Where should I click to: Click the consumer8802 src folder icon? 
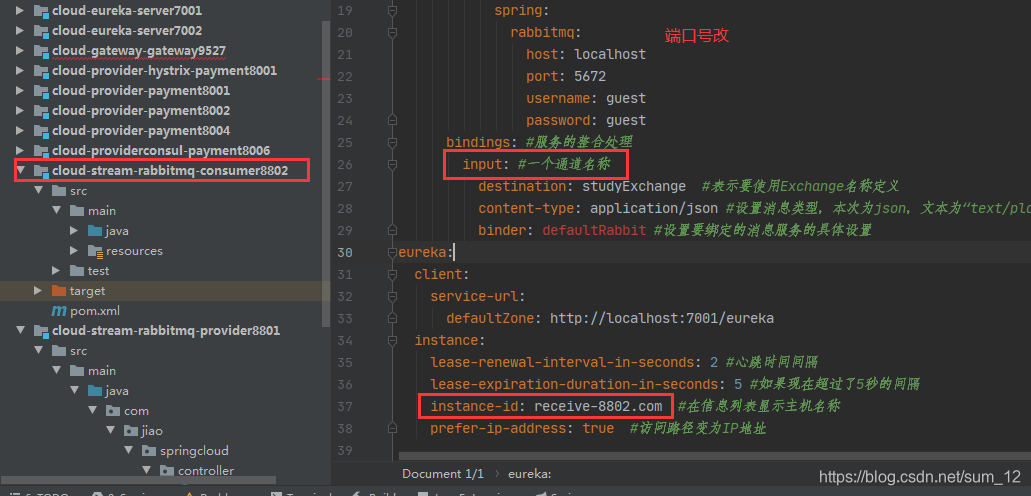pos(59,191)
